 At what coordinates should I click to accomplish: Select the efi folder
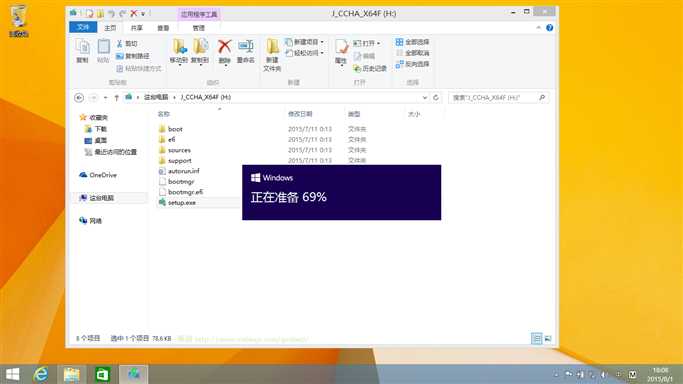click(171, 139)
